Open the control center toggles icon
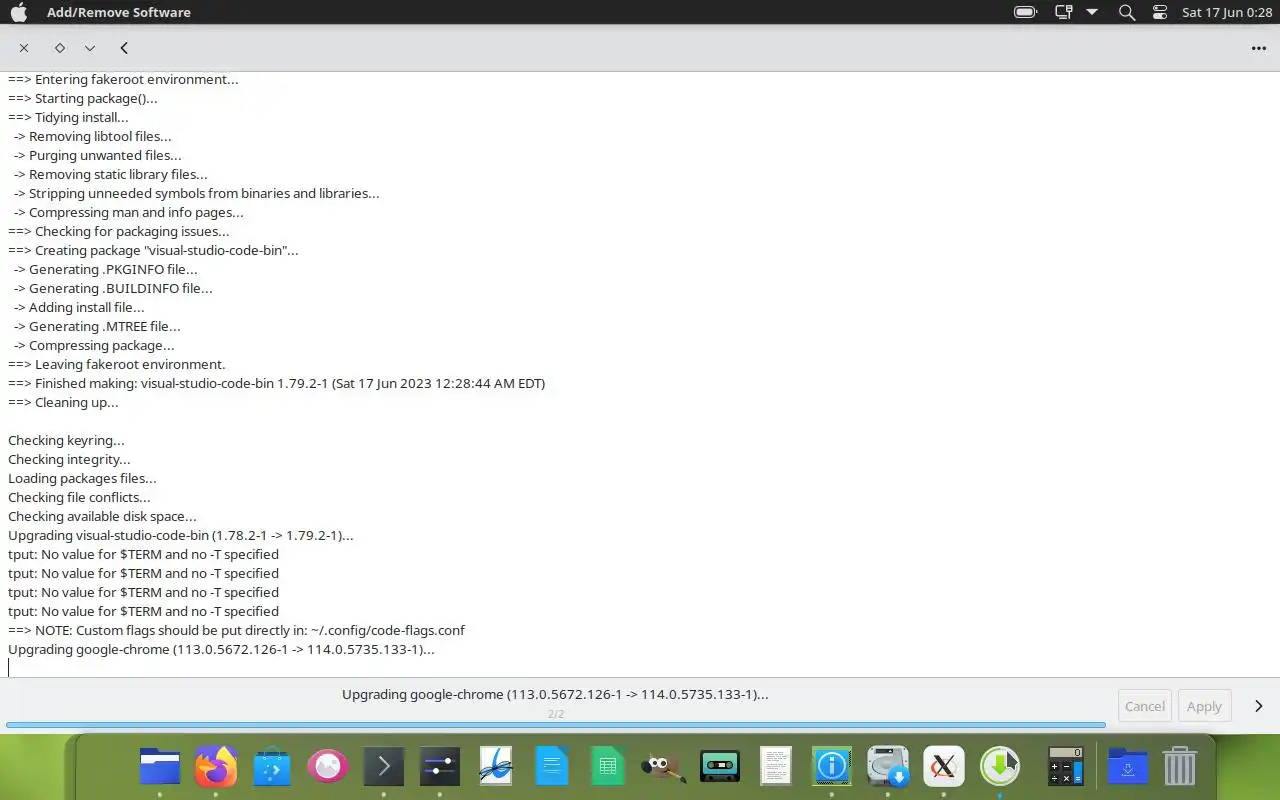The image size is (1280, 800). click(1160, 12)
